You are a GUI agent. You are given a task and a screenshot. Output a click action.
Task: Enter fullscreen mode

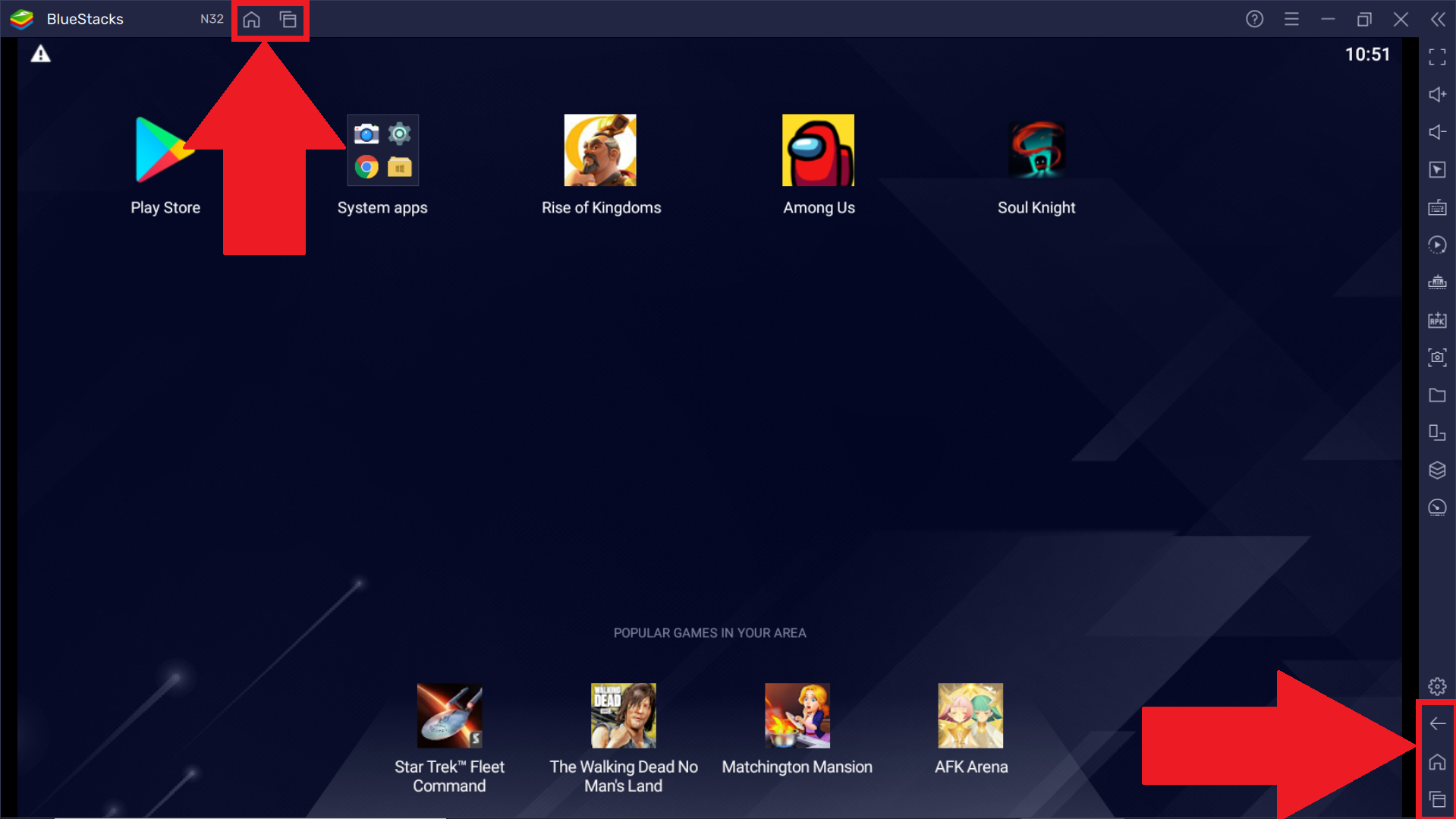(x=1437, y=56)
